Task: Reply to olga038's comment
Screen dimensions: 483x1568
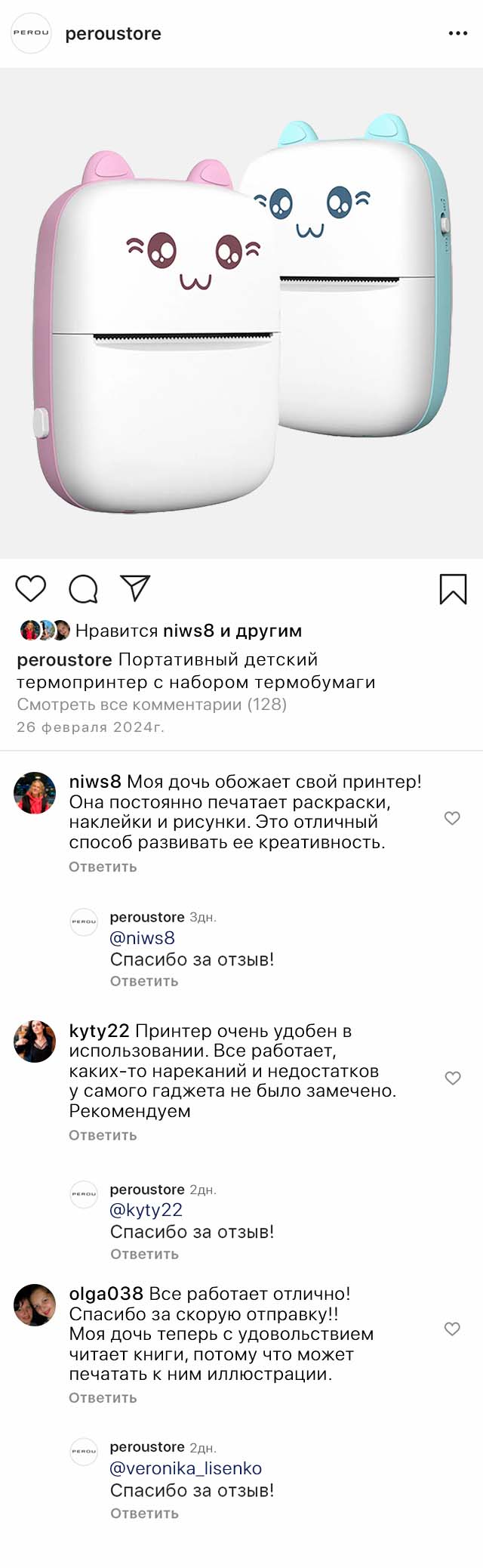Action: pyautogui.click(x=103, y=1397)
